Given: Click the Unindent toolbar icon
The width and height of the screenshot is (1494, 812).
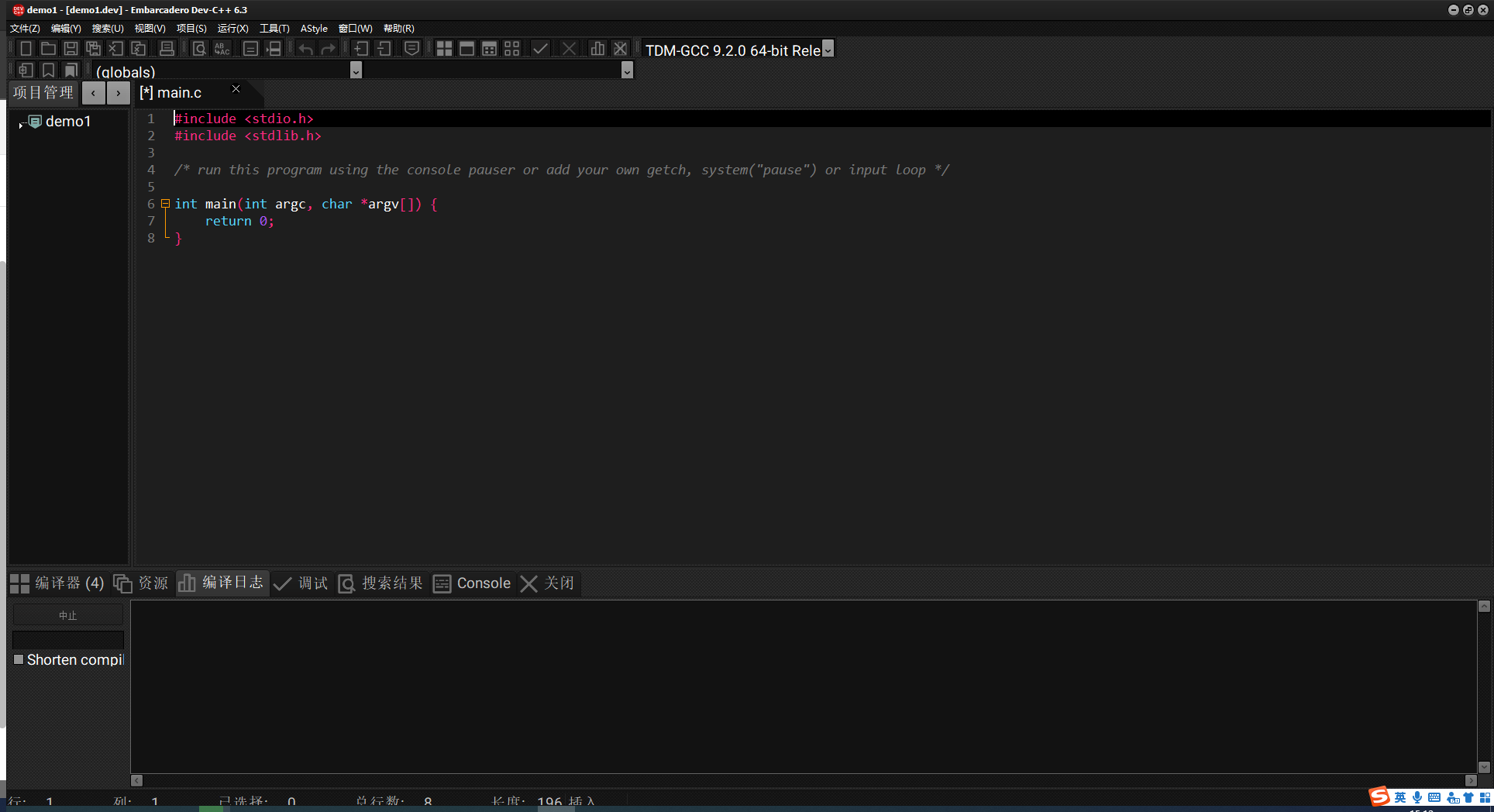Looking at the screenshot, I should tap(384, 49).
